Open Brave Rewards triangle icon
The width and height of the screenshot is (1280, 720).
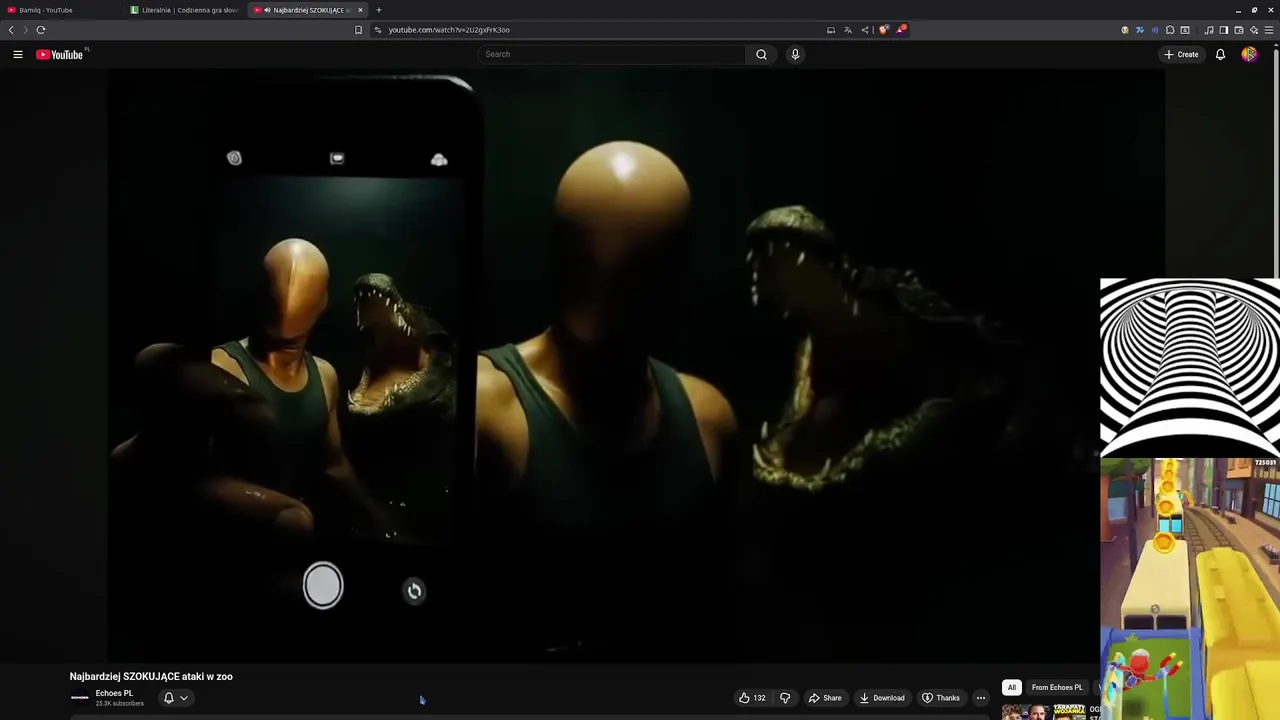pyautogui.click(x=900, y=30)
